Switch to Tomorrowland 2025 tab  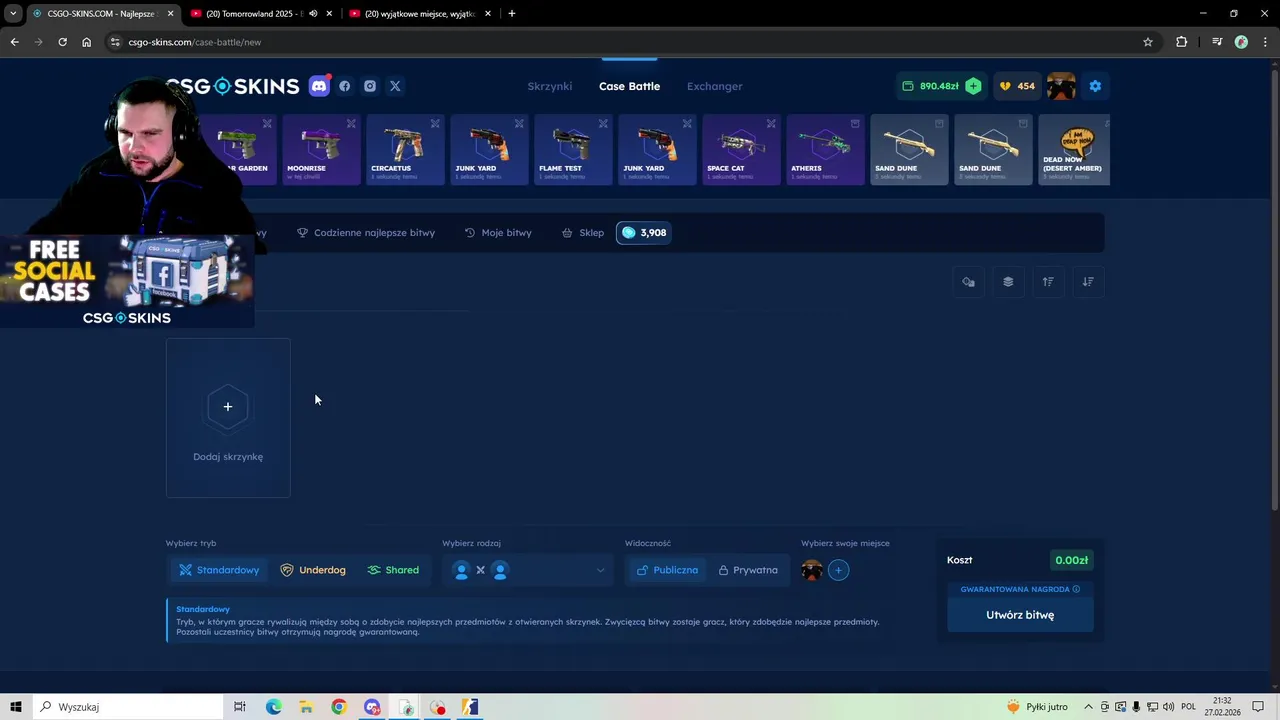[x=261, y=14]
